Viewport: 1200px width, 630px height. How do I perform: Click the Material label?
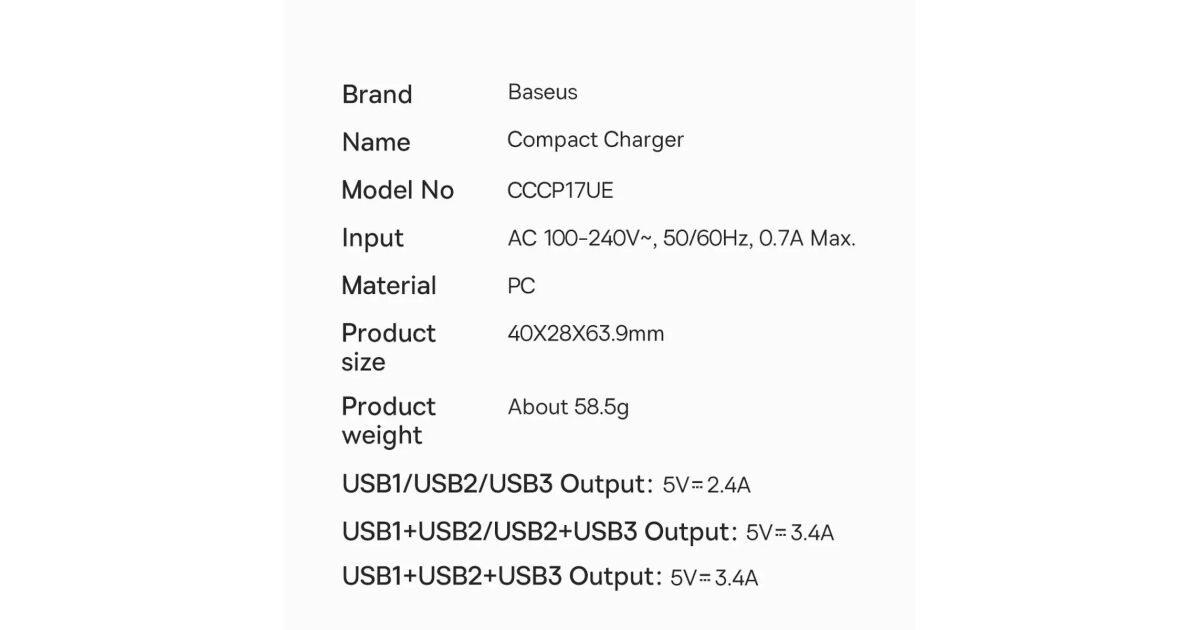click(389, 285)
